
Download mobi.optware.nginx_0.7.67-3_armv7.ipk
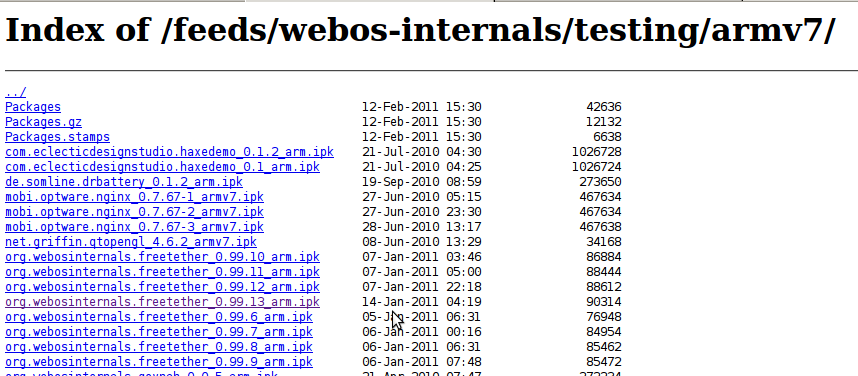(134, 227)
